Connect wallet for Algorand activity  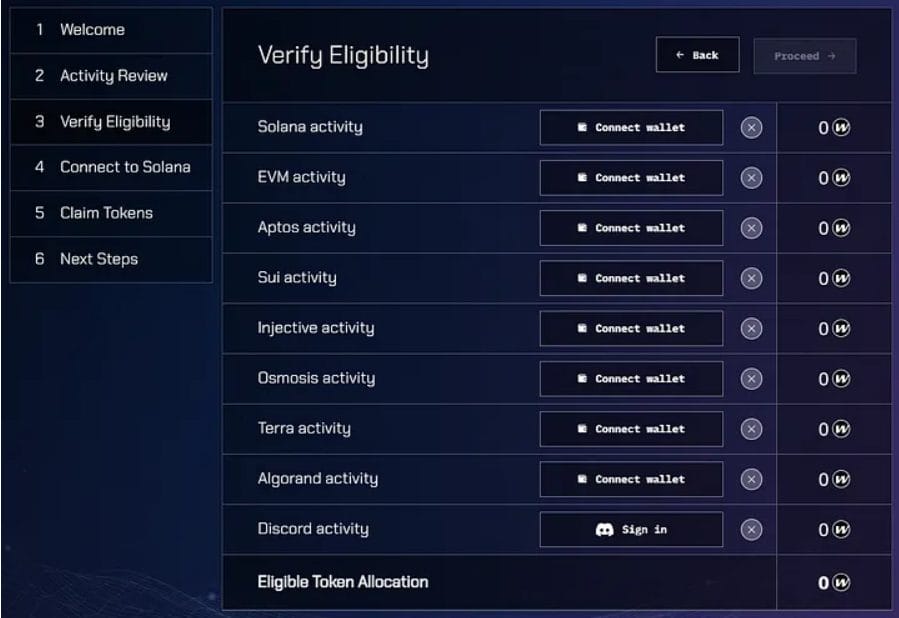click(x=631, y=479)
